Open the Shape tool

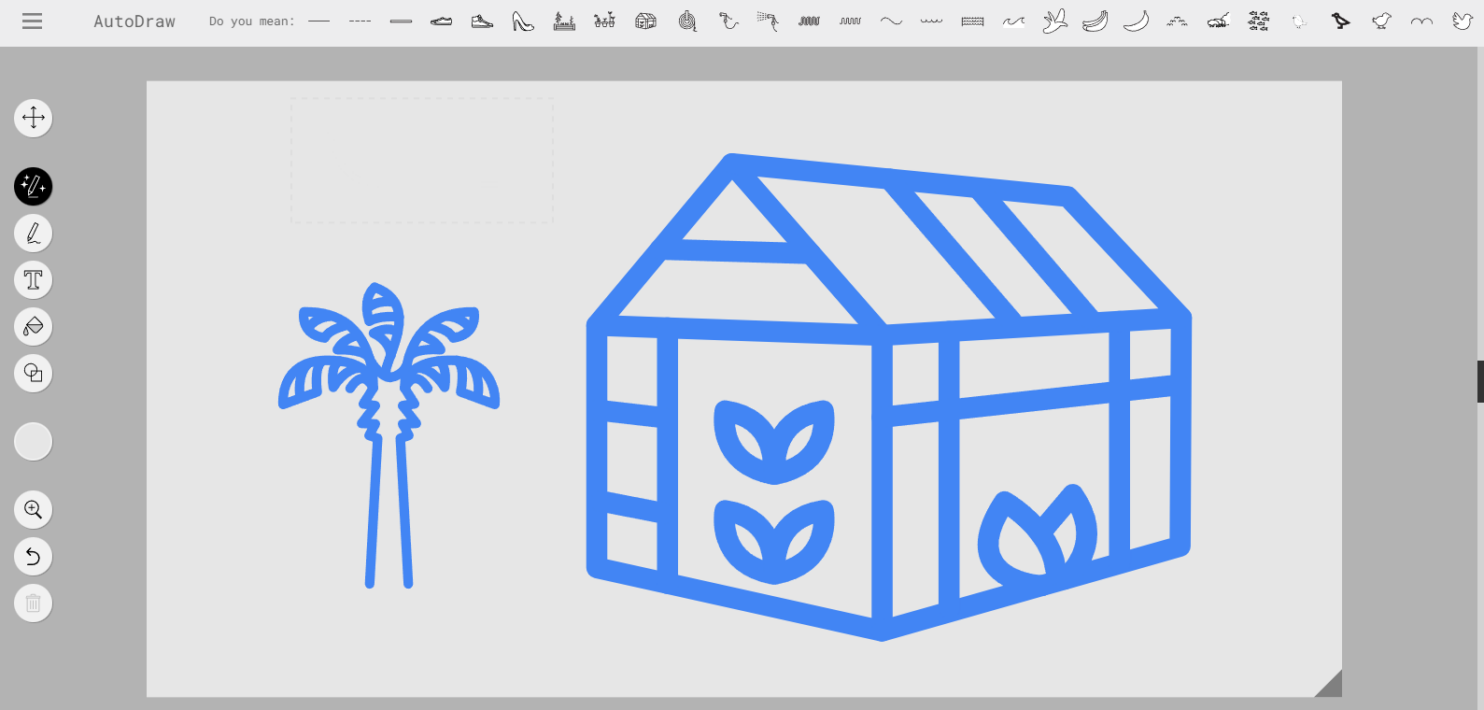(x=33, y=373)
